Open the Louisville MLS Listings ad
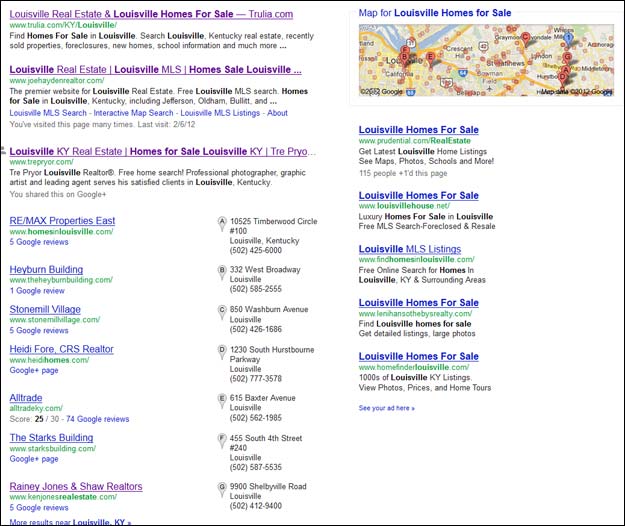This screenshot has height=526, width=625. tap(410, 248)
